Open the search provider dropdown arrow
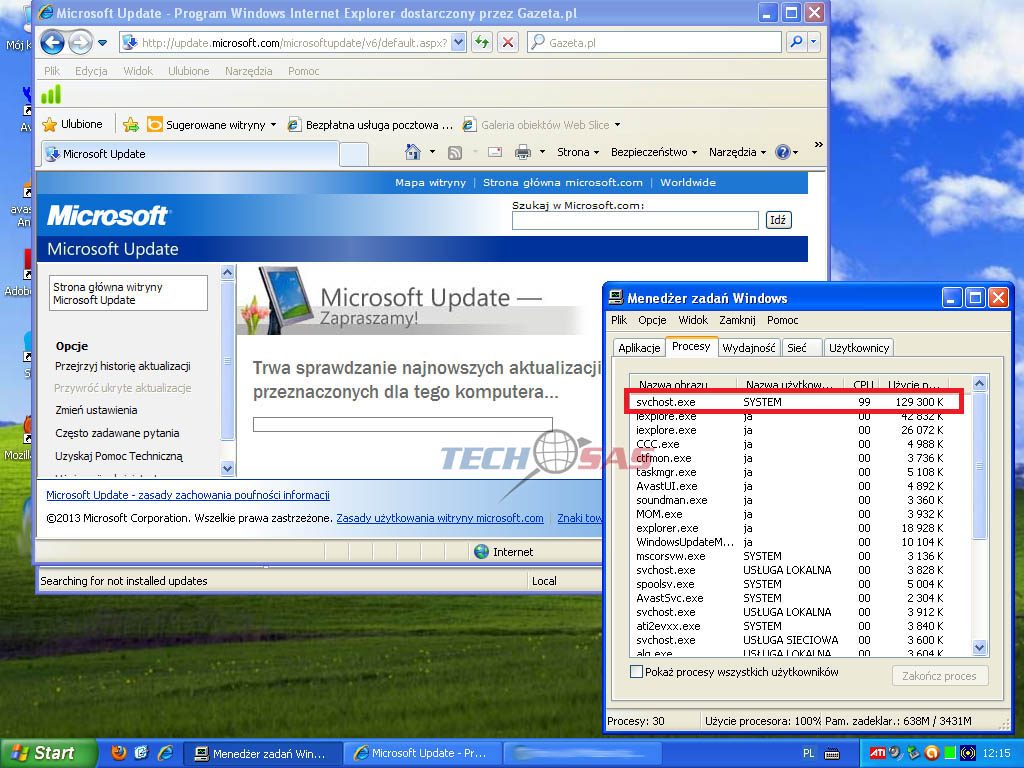Viewport: 1024px width, 768px height. (813, 42)
